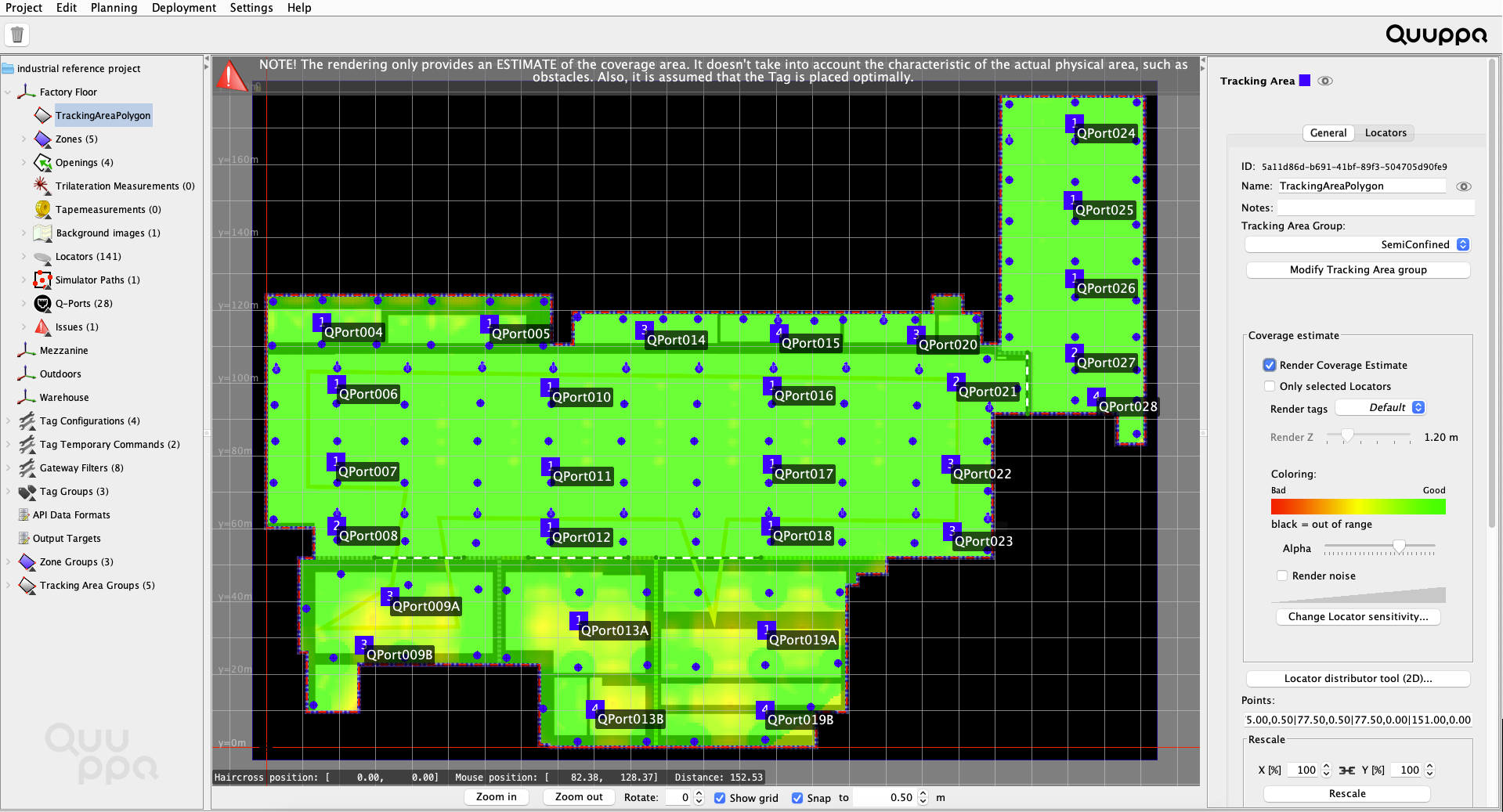Open the Planning menu
This screenshot has width=1503, height=812.
pos(114,8)
